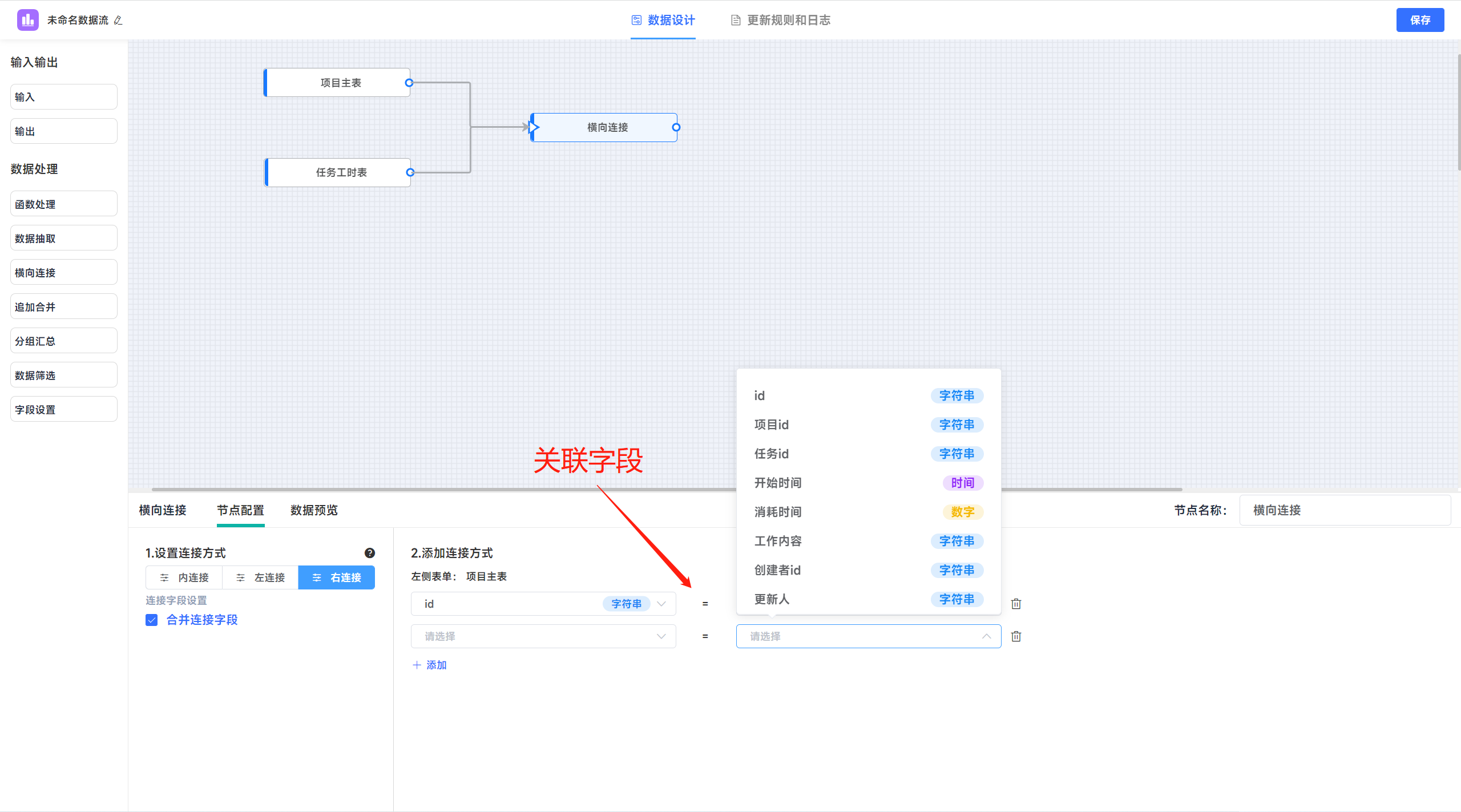This screenshot has width=1461, height=812.
Task: Click the 右连接 option icon
Action: 317,577
